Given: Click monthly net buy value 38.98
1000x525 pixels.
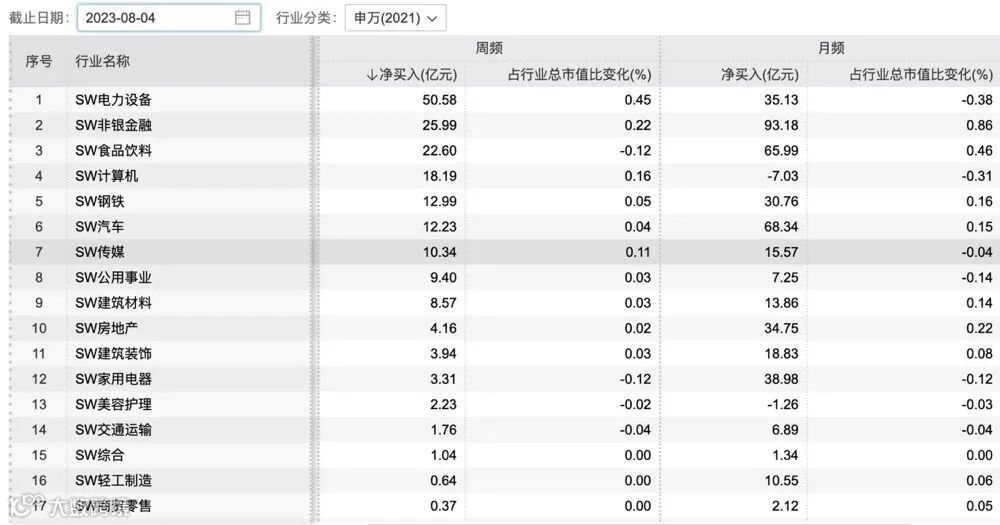Looking at the screenshot, I should click(781, 380).
